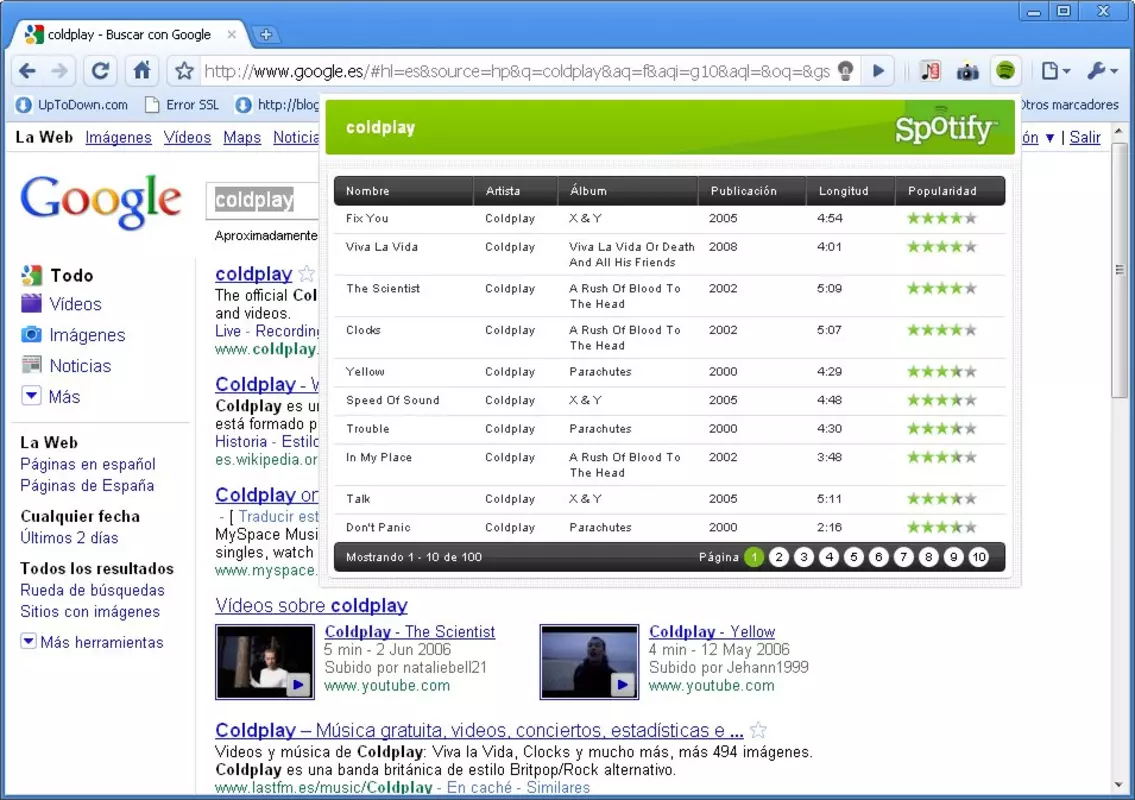Go forward with the browser forward arrow
Image resolution: width=1135 pixels, height=800 pixels.
tap(60, 71)
